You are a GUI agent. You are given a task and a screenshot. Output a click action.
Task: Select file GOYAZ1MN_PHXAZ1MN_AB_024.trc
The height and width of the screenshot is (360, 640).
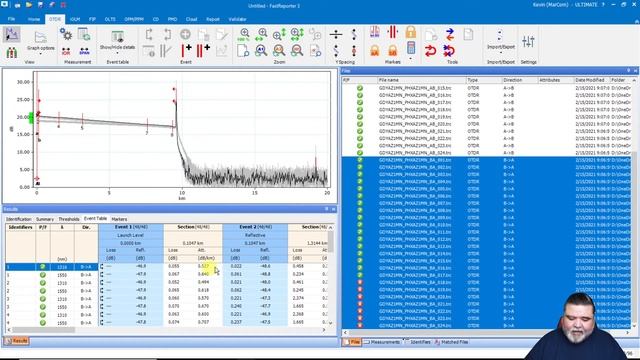[415, 153]
